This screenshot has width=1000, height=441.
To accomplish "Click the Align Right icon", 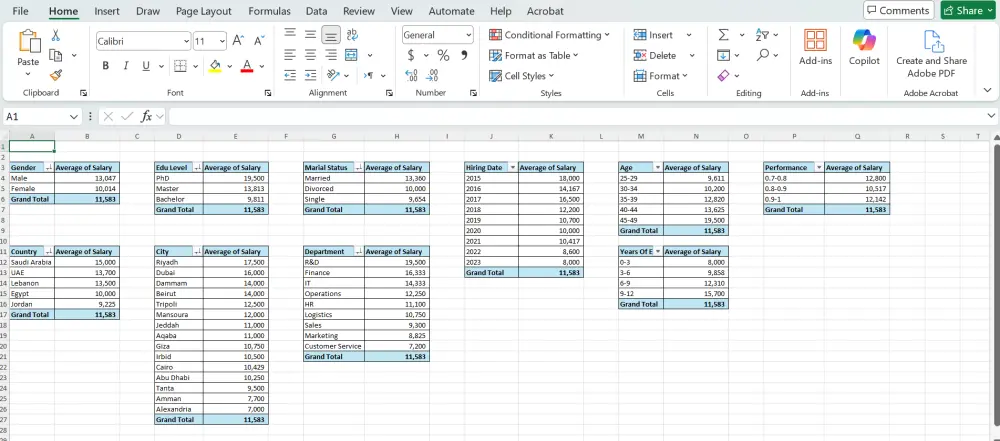I will click(331, 55).
